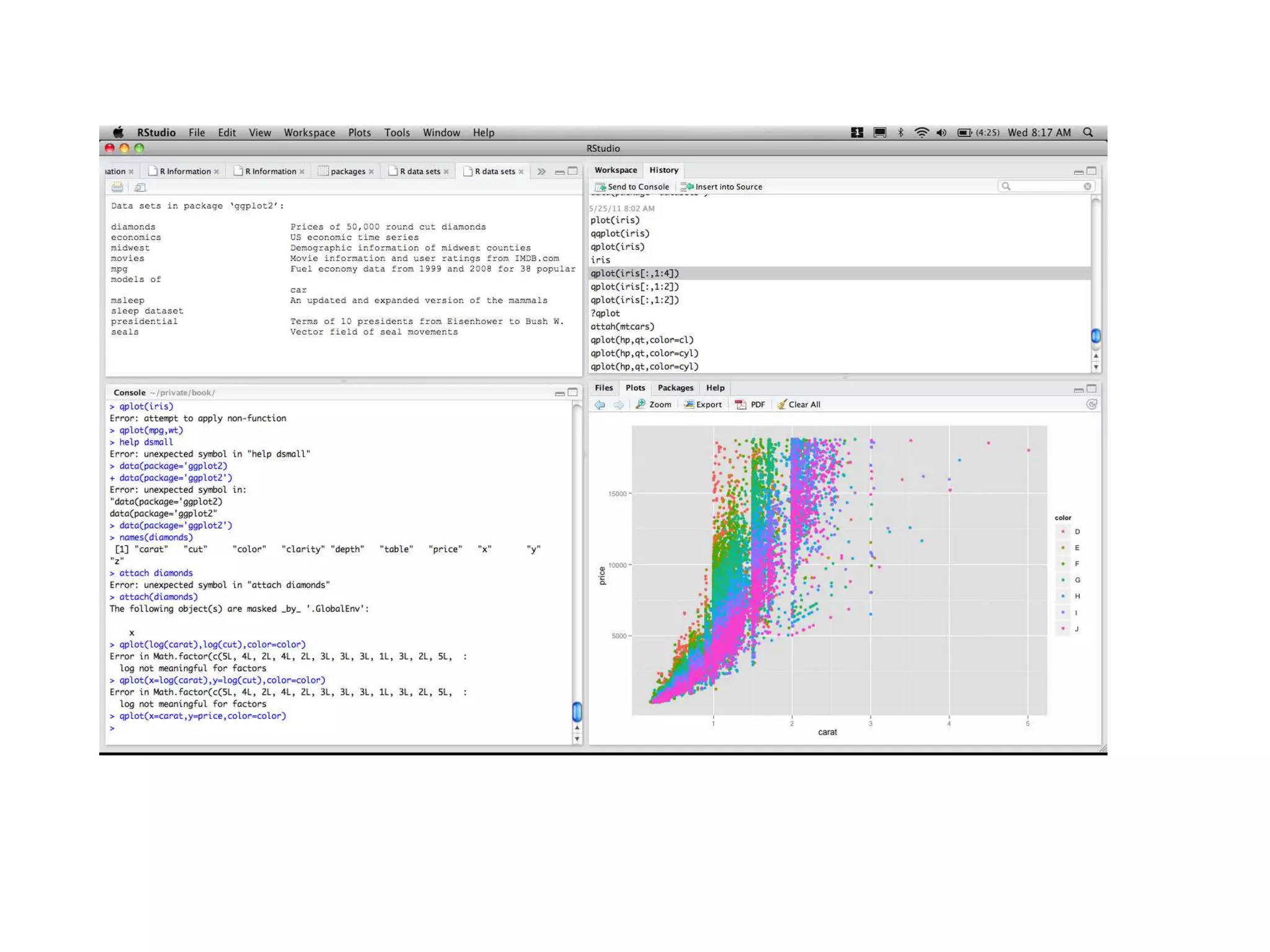Click the history search field
Screen dimensions: 1270x952
coord(1046,187)
